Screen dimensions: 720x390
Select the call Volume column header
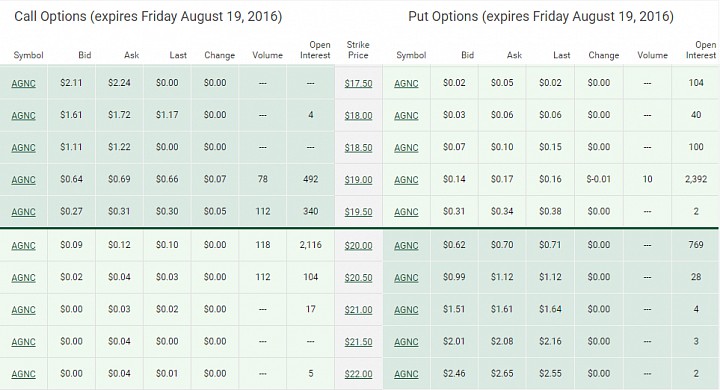pos(267,55)
